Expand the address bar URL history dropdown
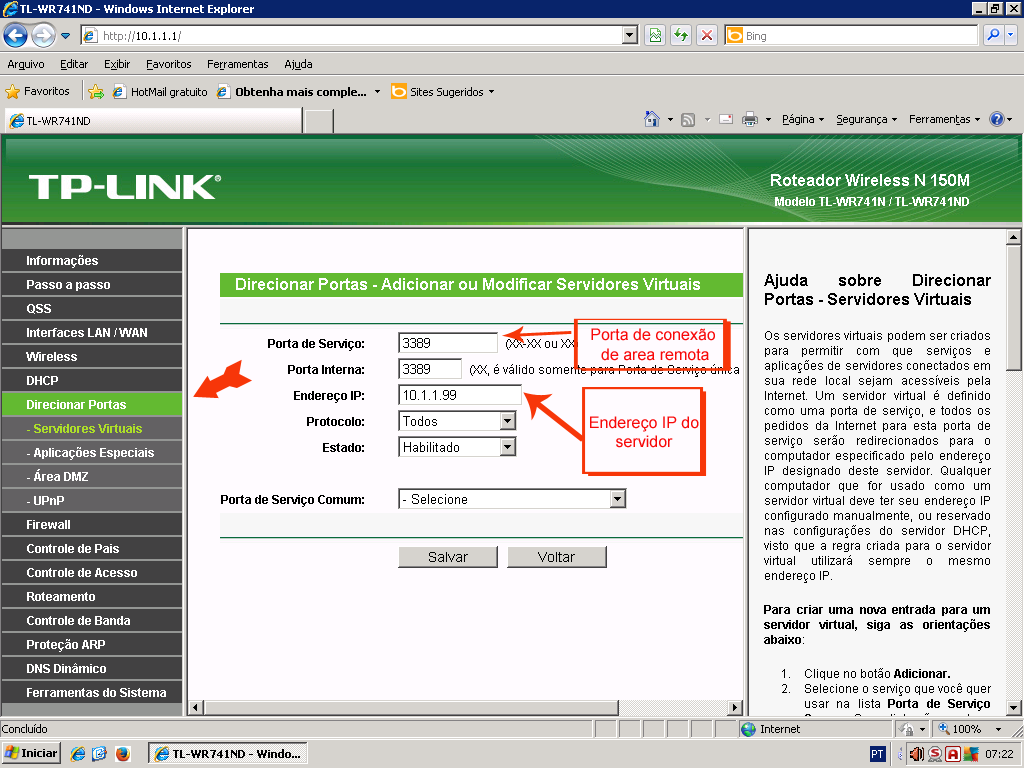The height and width of the screenshot is (768, 1024). (x=630, y=35)
